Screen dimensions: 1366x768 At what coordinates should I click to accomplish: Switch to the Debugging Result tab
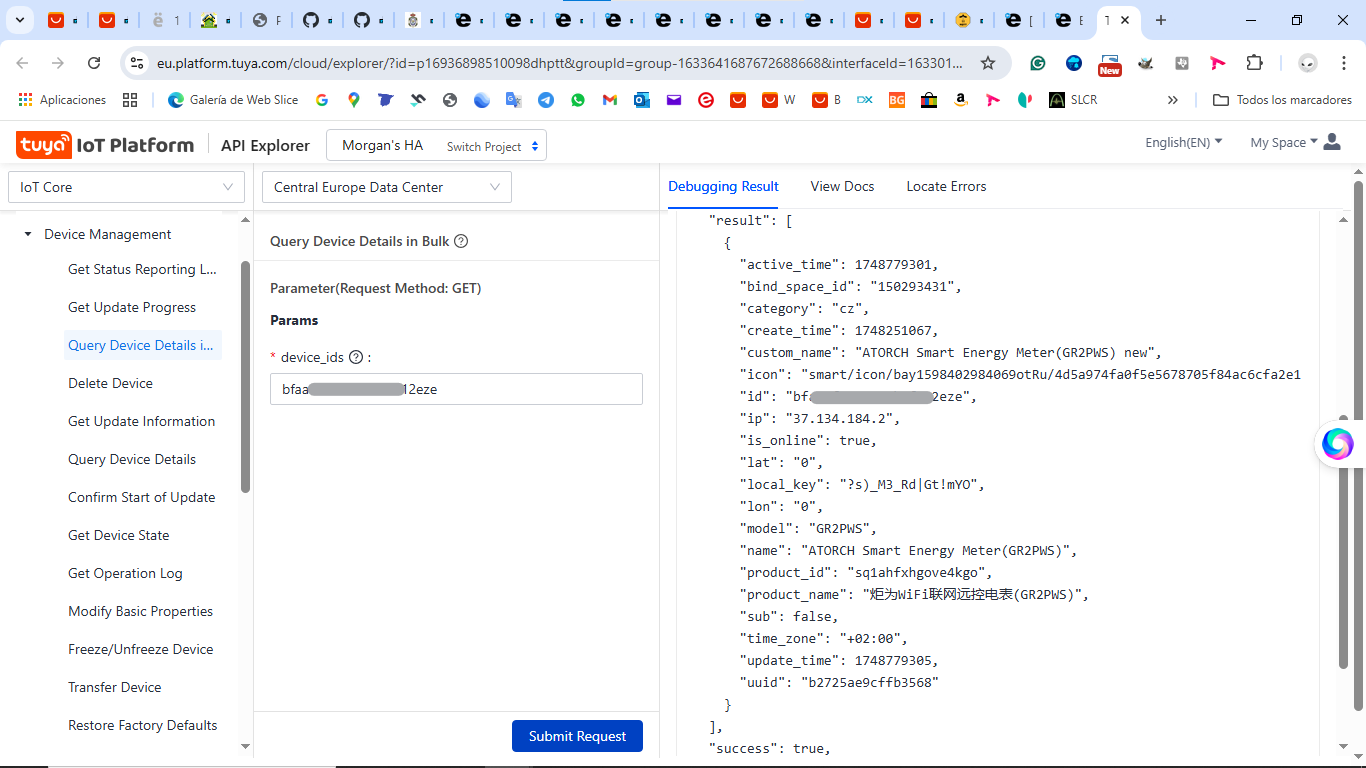[x=723, y=186]
